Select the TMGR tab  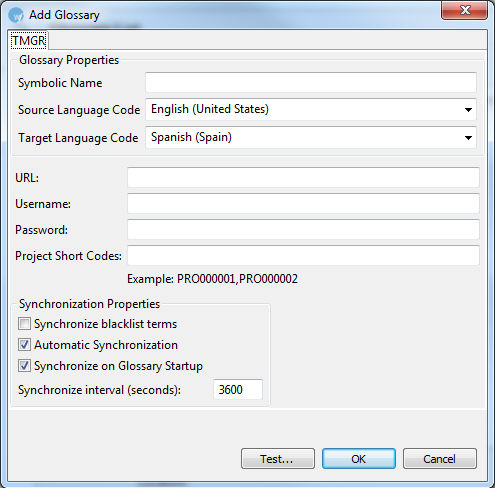tap(29, 40)
